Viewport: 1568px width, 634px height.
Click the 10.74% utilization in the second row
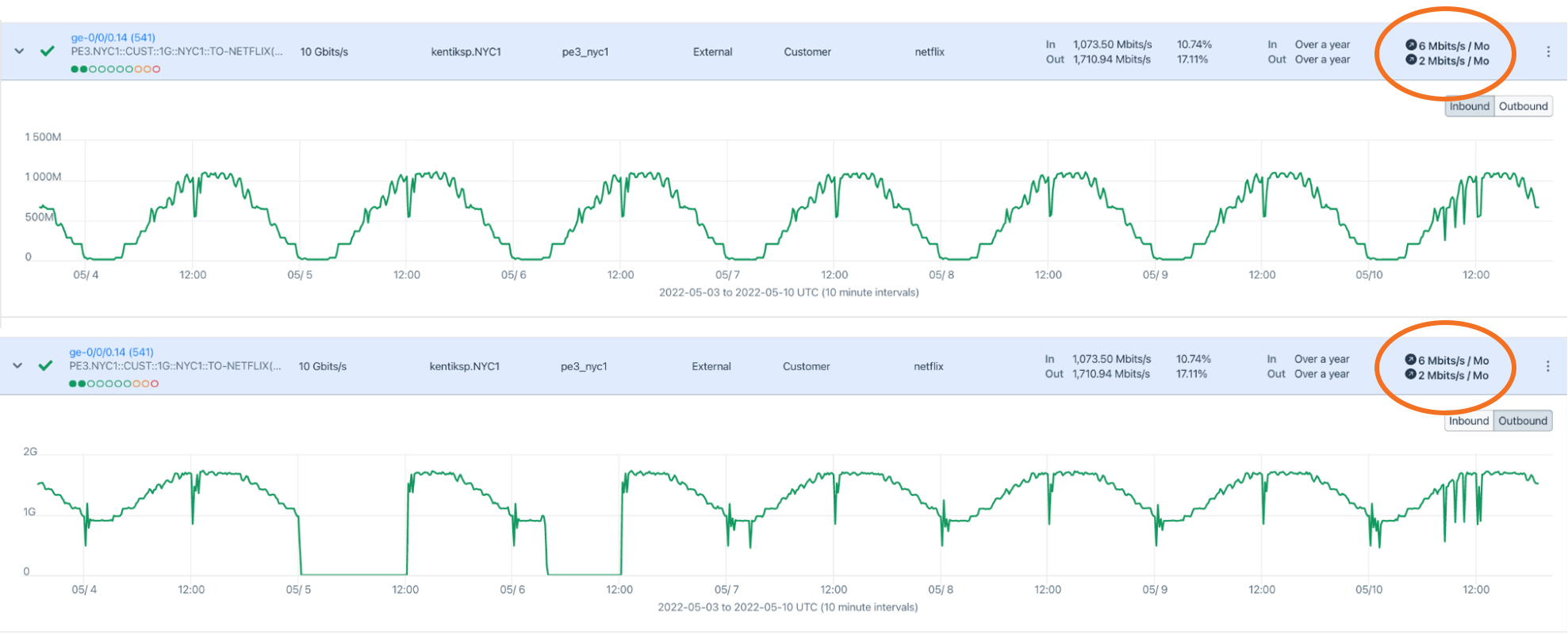tap(1194, 359)
